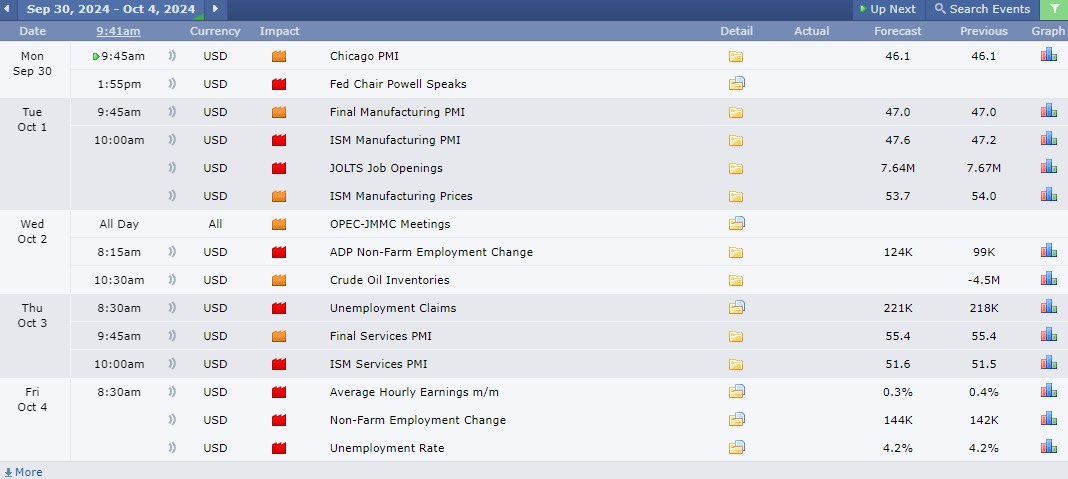Show graph for Unemployment Claims
The image size is (1068, 479).
tap(1049, 306)
